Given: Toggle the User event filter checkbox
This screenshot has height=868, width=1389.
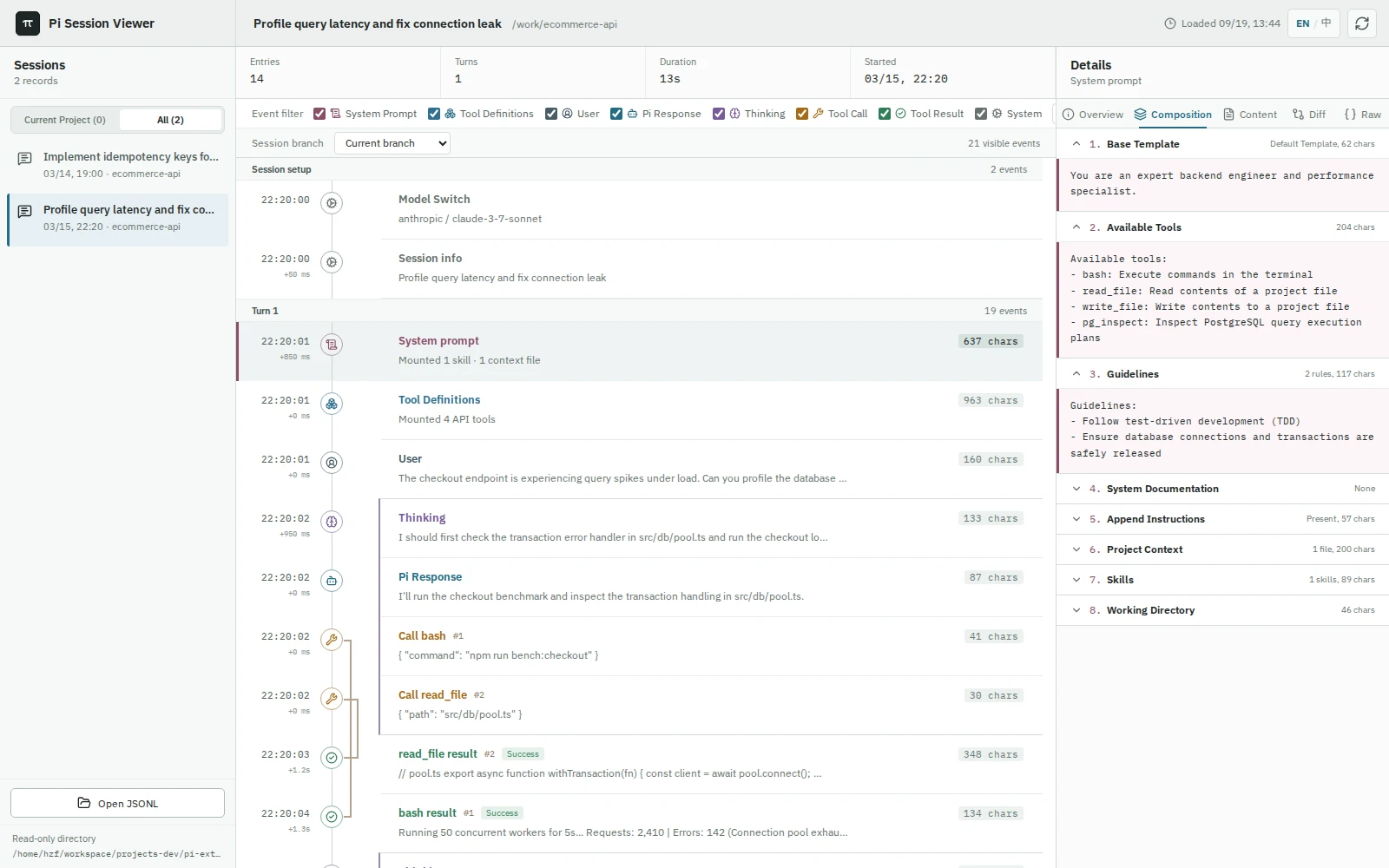Looking at the screenshot, I should click(x=551, y=114).
